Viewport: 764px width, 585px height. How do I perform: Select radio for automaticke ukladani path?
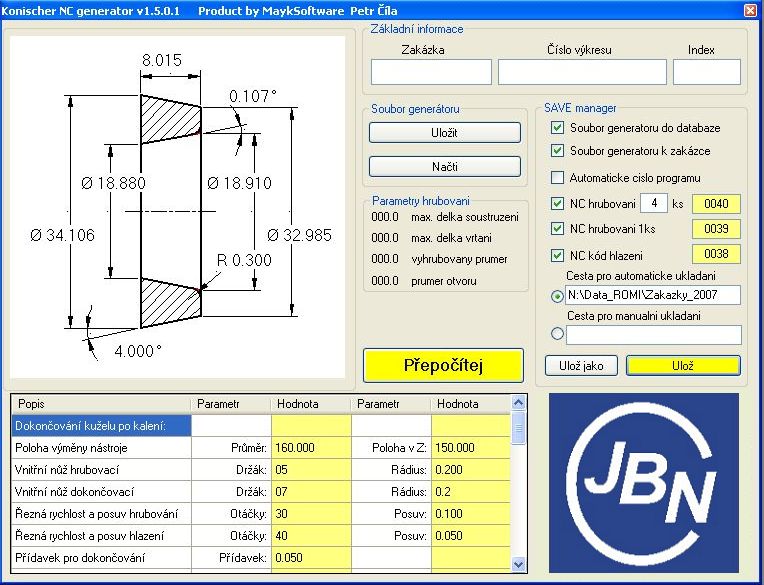pos(557,296)
